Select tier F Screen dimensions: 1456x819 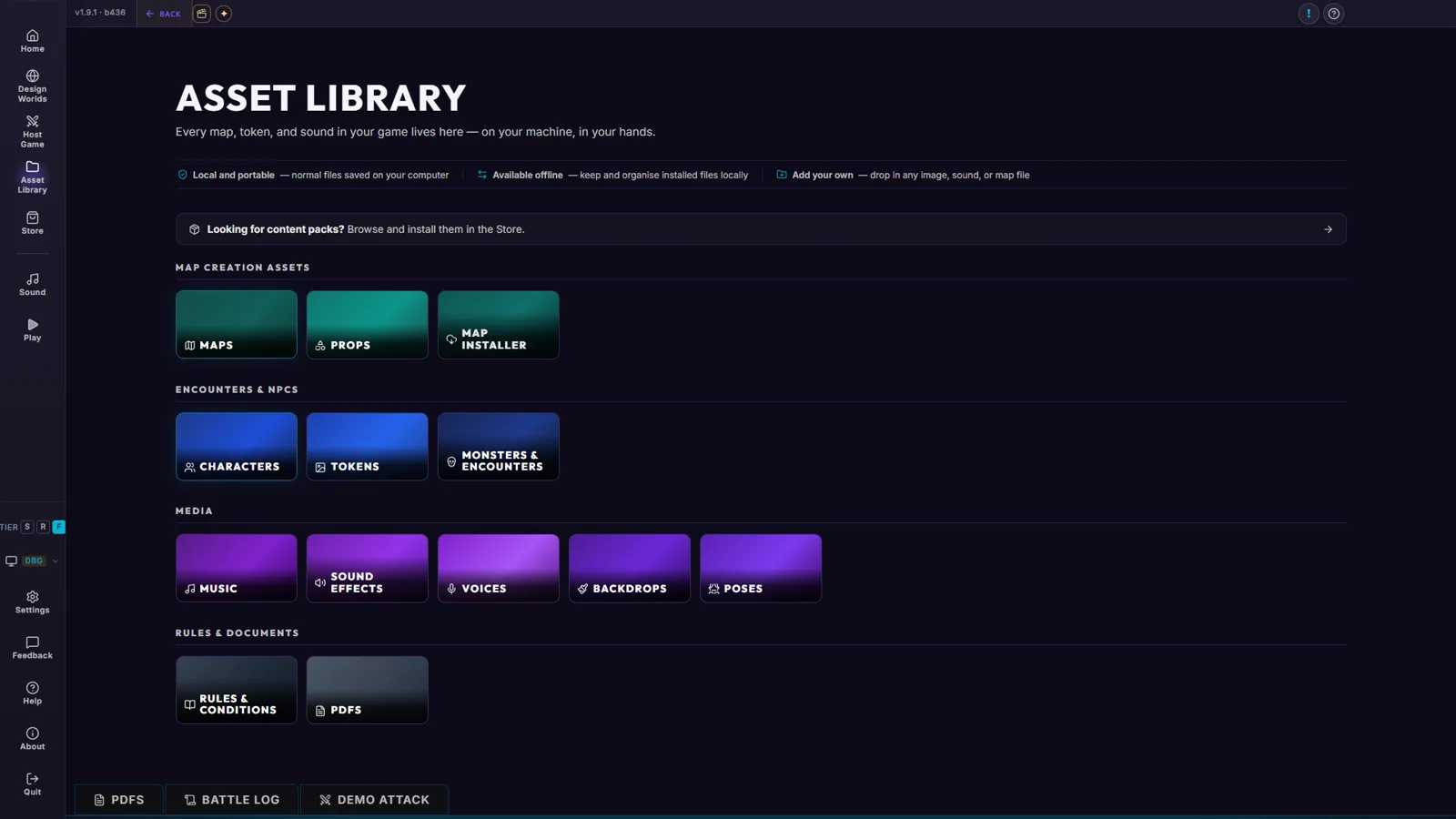pyautogui.click(x=58, y=527)
